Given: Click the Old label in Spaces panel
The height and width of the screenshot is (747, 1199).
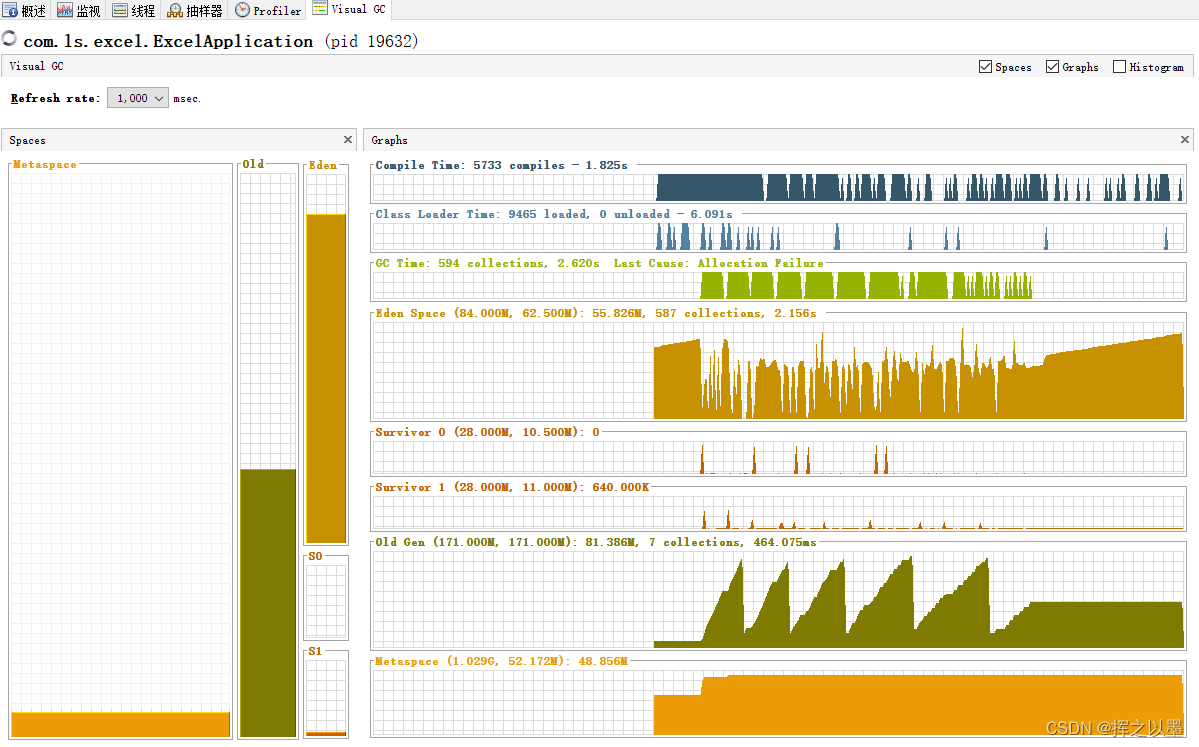Looking at the screenshot, I should pos(253,164).
